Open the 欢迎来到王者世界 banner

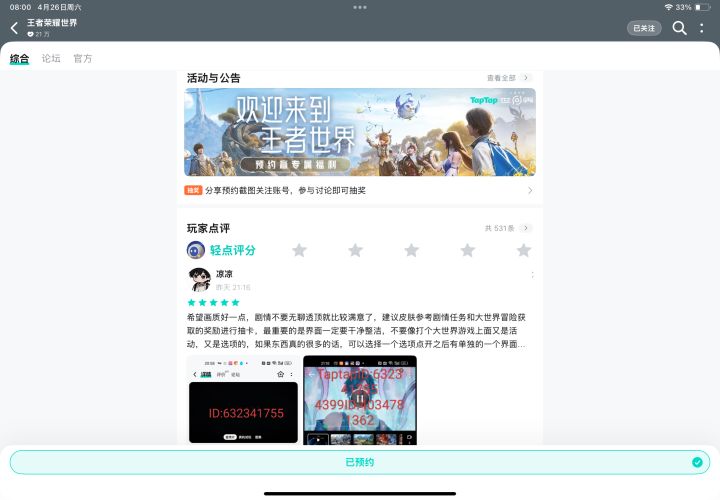[360, 132]
